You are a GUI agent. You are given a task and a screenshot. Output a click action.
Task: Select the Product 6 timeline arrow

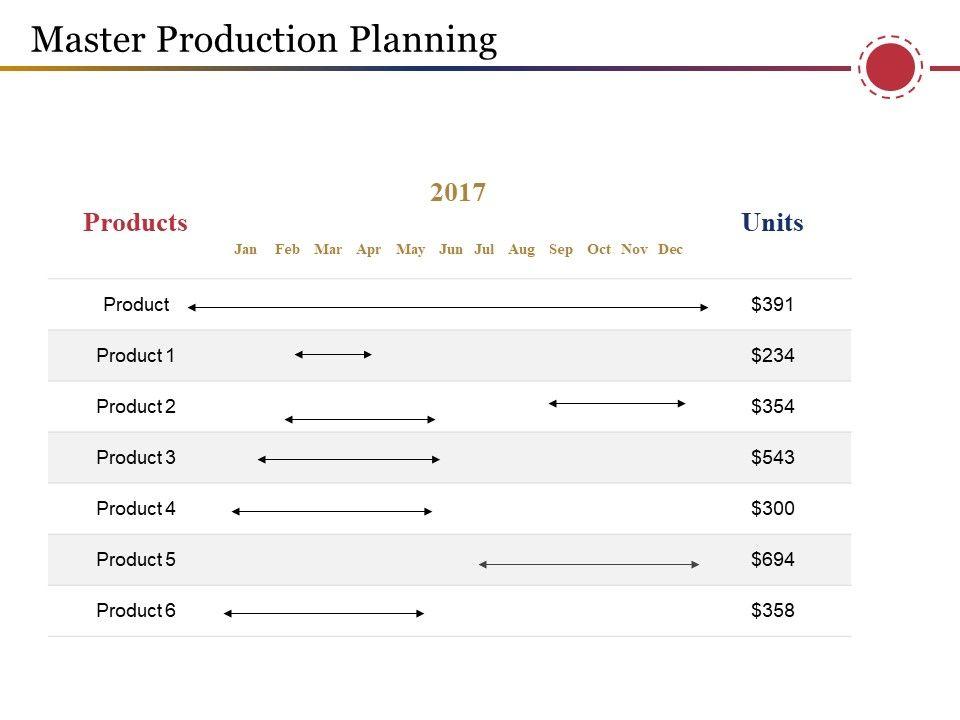(x=324, y=613)
